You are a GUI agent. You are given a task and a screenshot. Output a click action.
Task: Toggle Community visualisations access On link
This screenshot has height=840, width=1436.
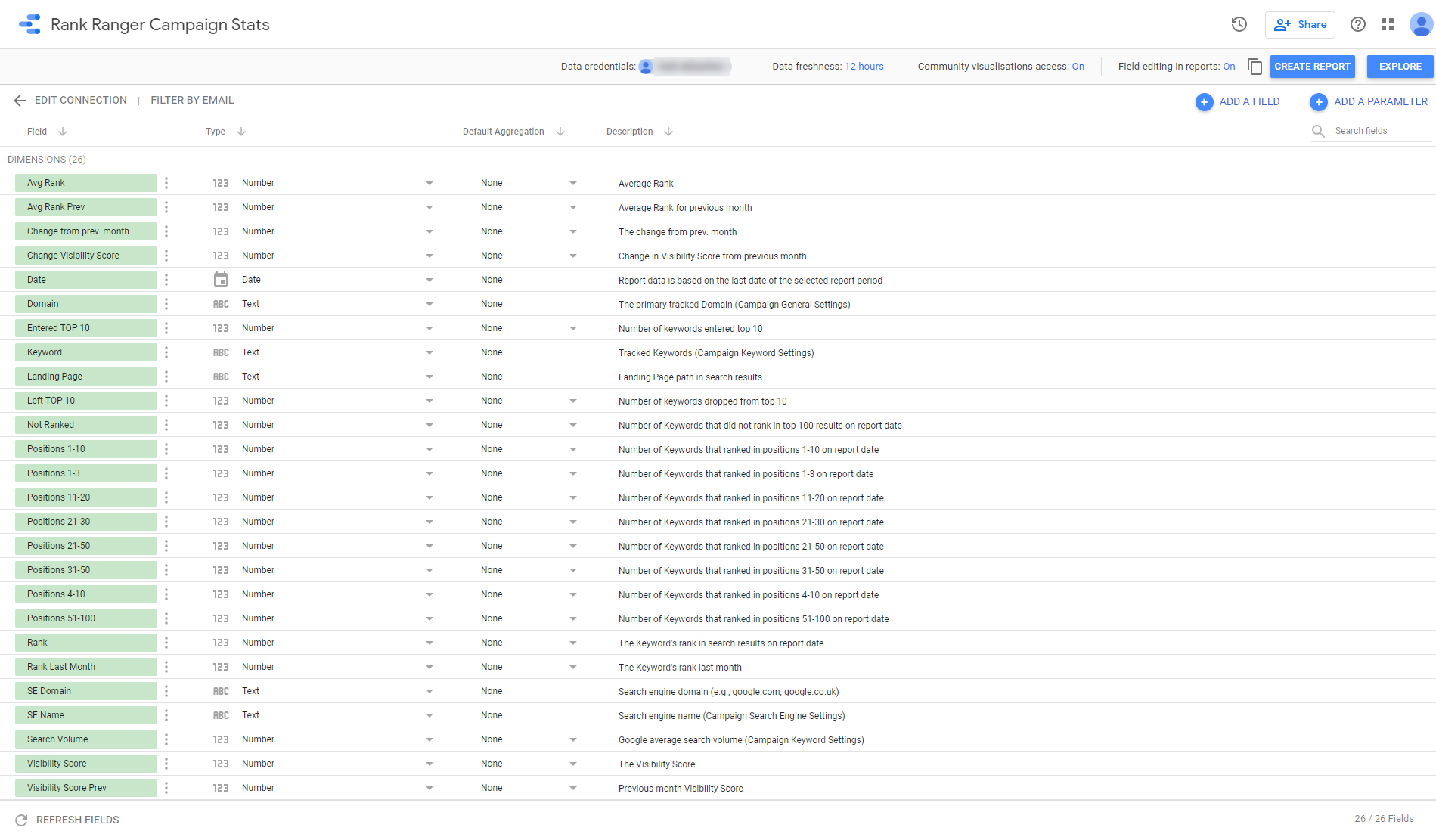[1078, 67]
